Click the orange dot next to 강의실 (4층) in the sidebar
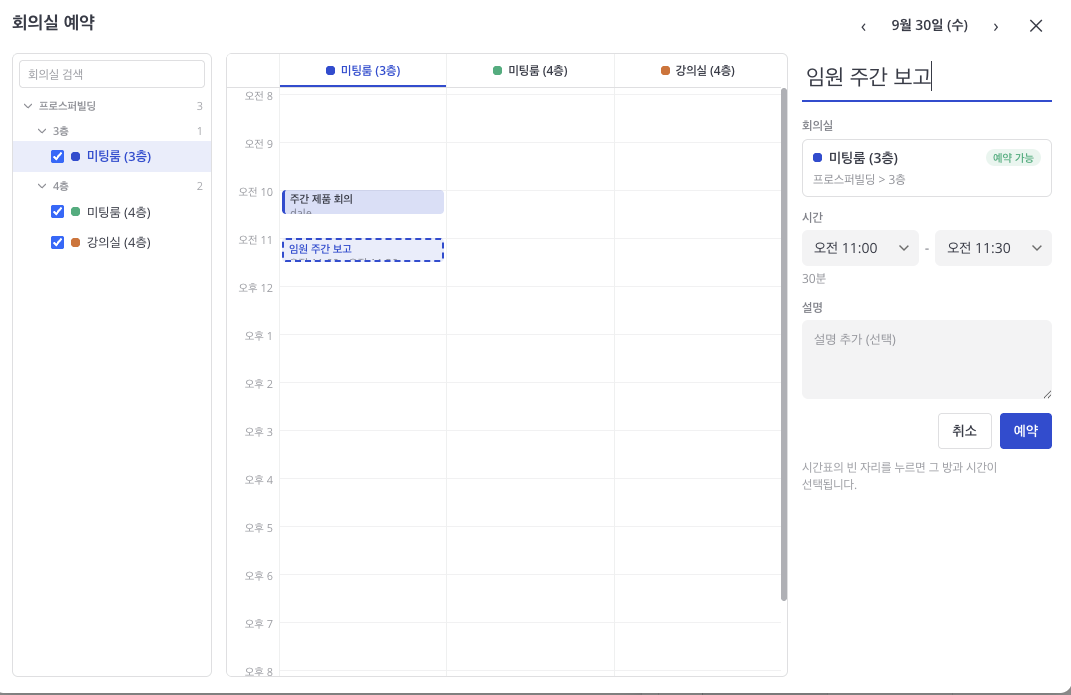1071x695 pixels. (76, 242)
